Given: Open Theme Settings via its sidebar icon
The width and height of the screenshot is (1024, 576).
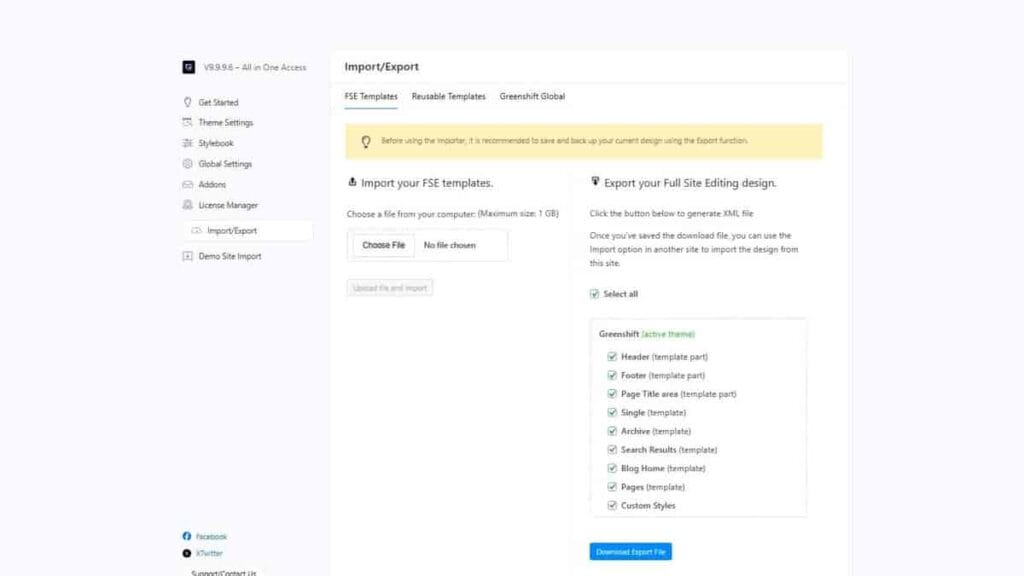Looking at the screenshot, I should [187, 122].
